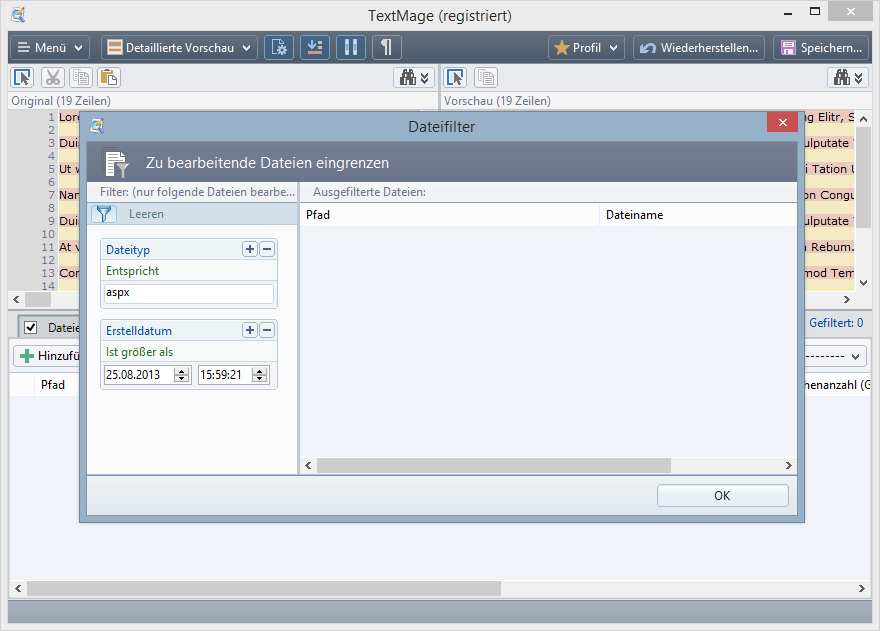Click the OK button
The image size is (880, 631).
pyautogui.click(x=722, y=496)
